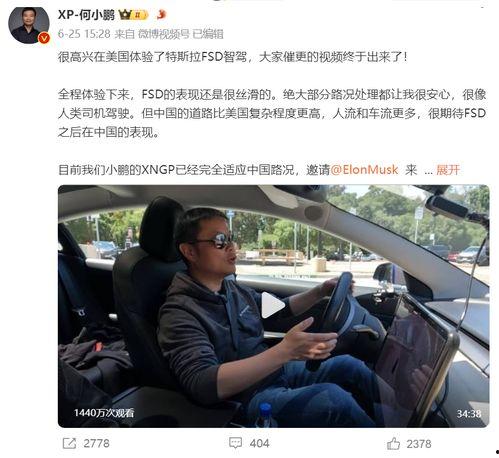Click the 34:38 video duration label

pos(469,414)
